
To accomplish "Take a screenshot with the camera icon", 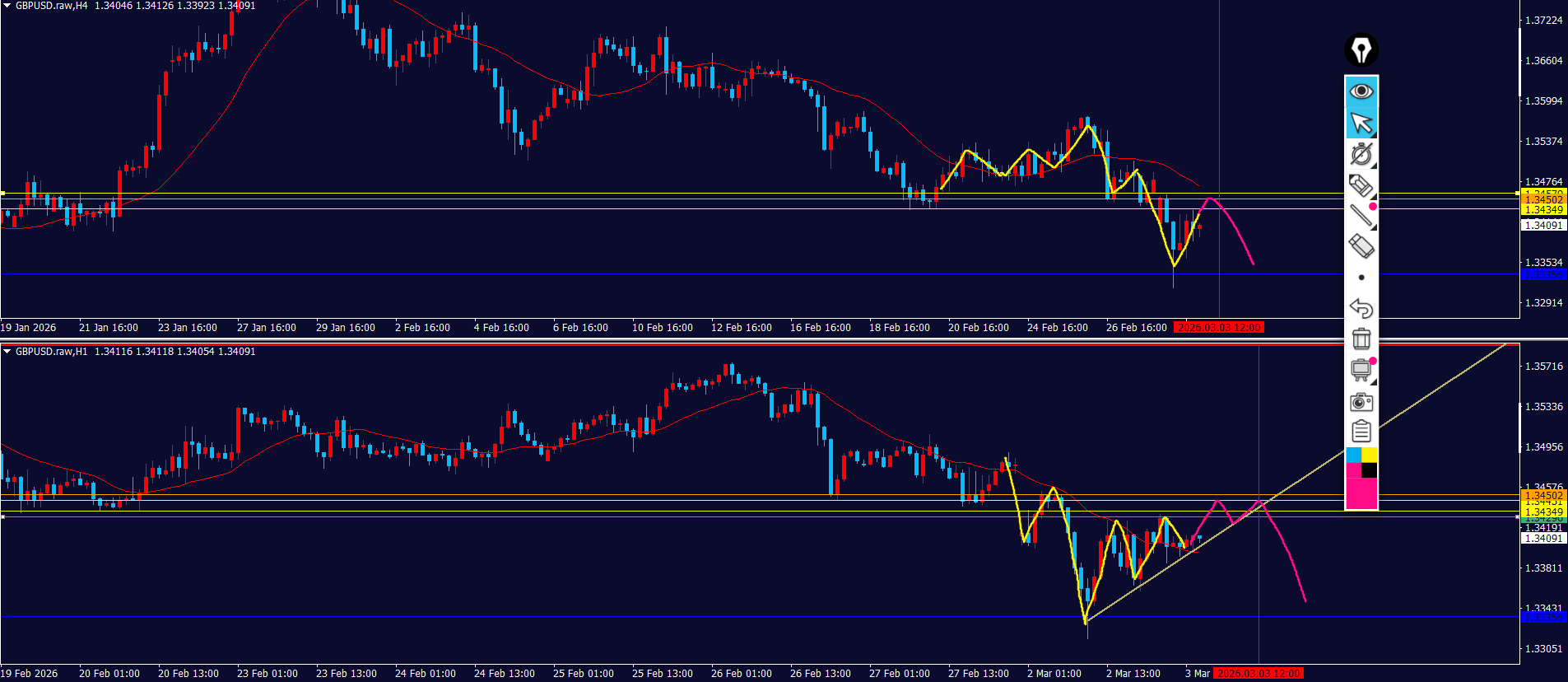I will [x=1361, y=401].
